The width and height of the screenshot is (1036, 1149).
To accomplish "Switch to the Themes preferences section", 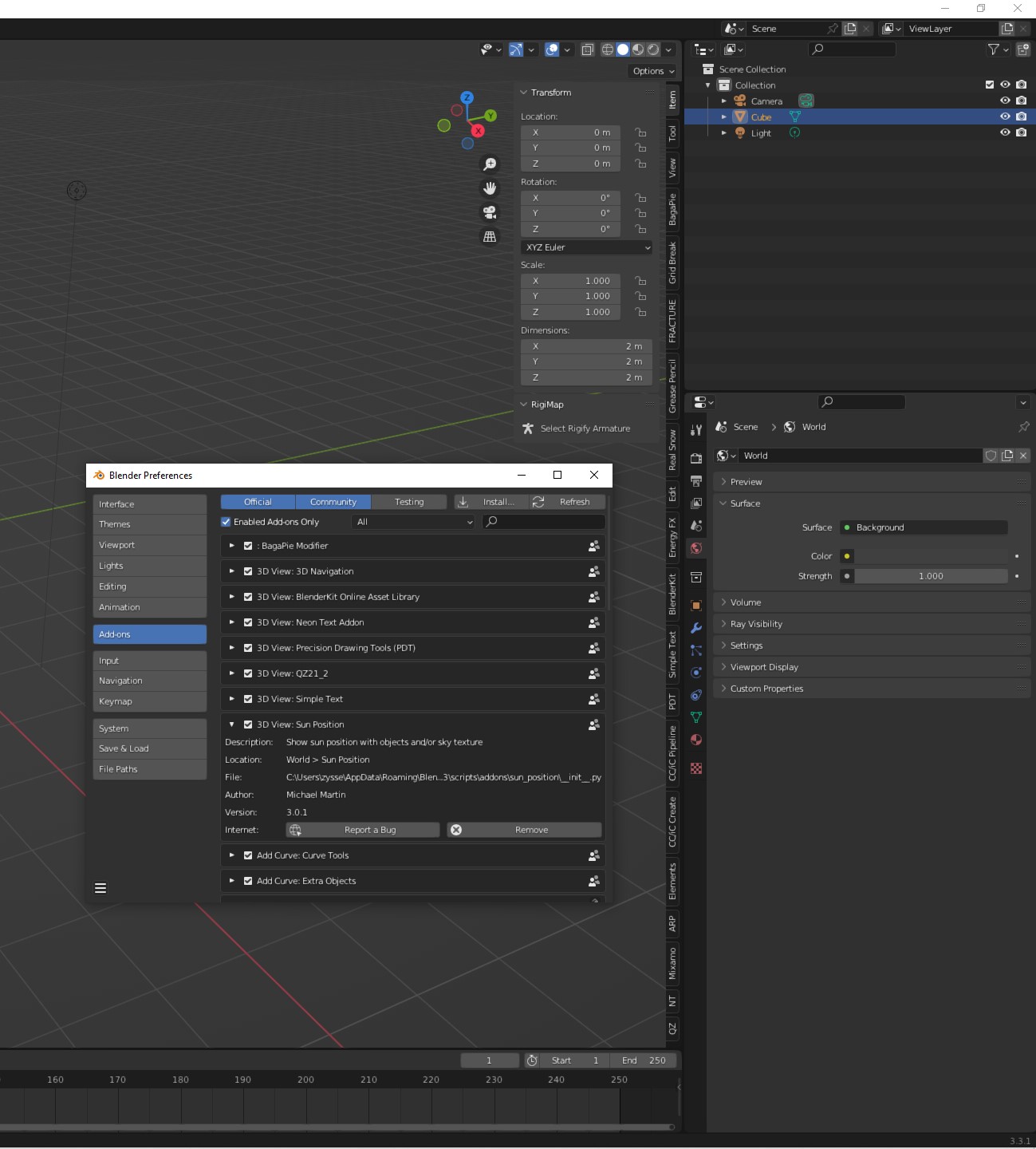I will (150, 524).
